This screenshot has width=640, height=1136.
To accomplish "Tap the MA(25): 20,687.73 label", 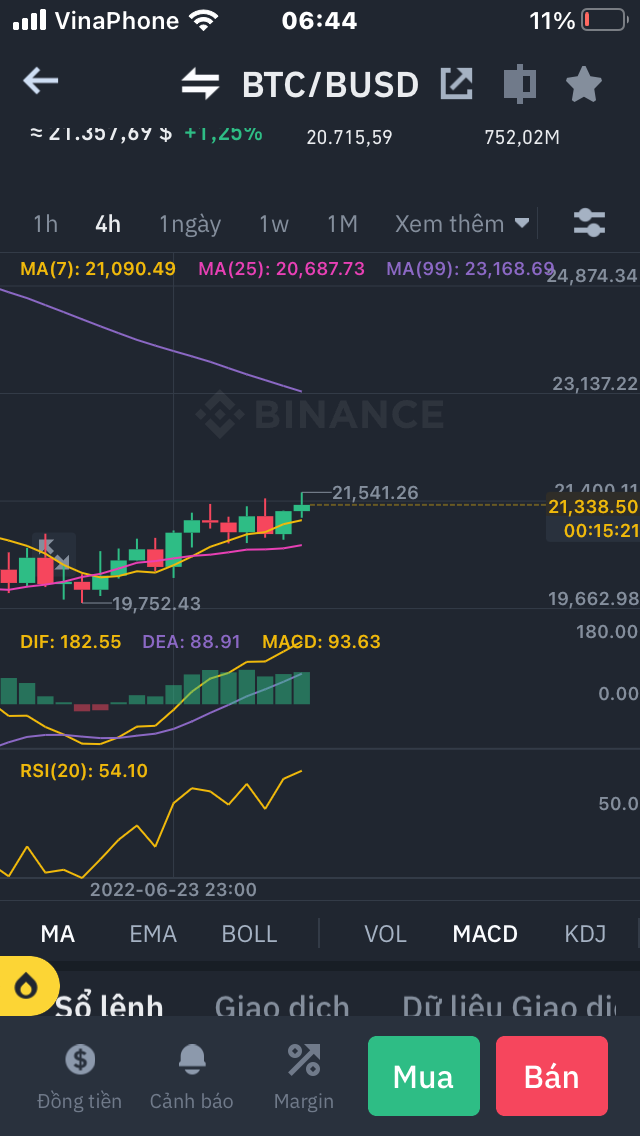I will tap(281, 269).
